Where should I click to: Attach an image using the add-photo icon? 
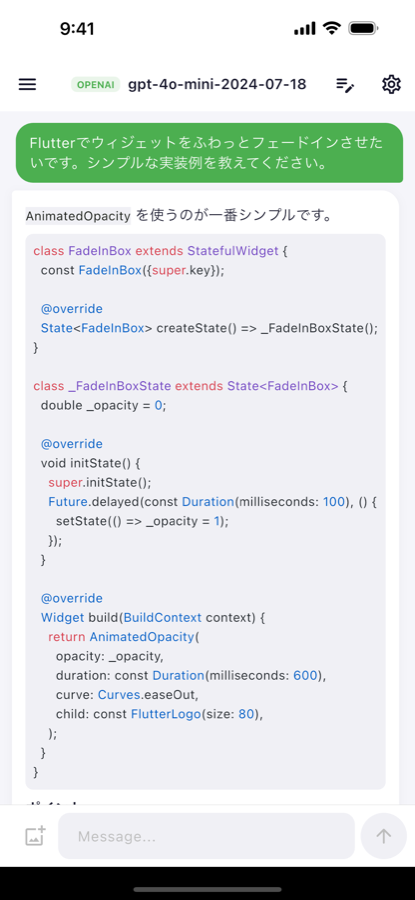pyautogui.click(x=36, y=836)
